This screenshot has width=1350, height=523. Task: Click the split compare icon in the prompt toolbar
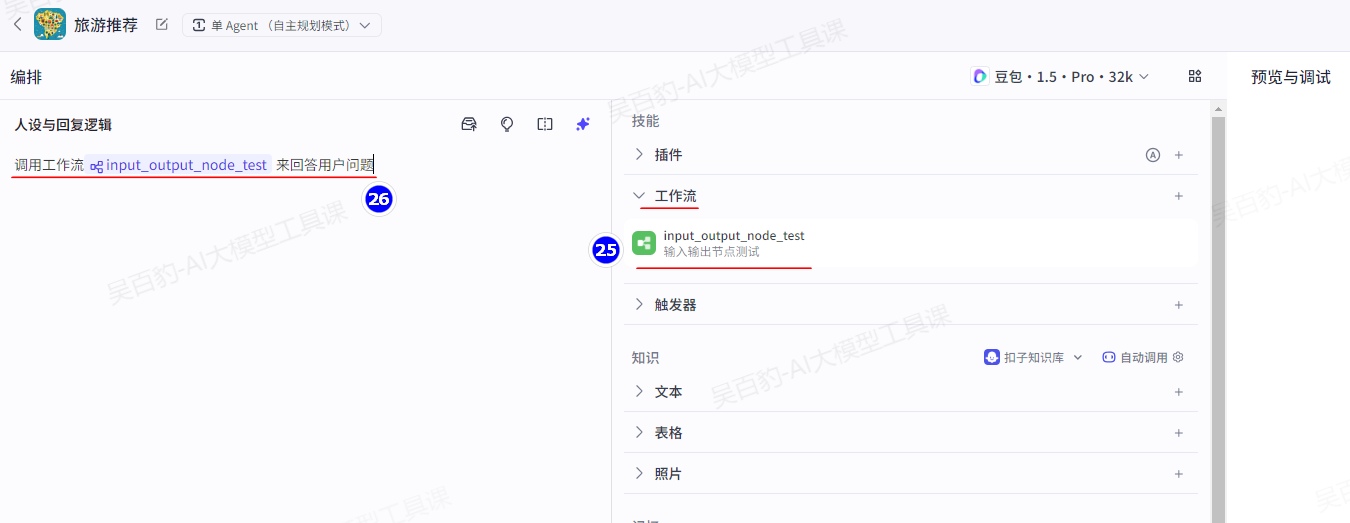pos(545,124)
